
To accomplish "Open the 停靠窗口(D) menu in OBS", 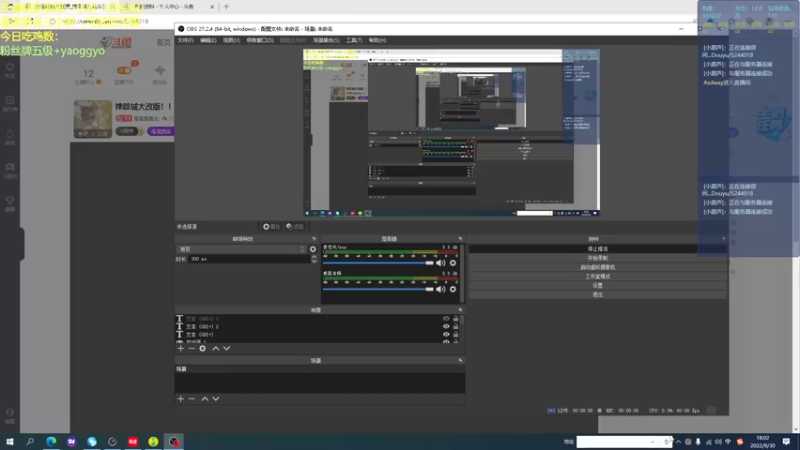I will (260, 40).
